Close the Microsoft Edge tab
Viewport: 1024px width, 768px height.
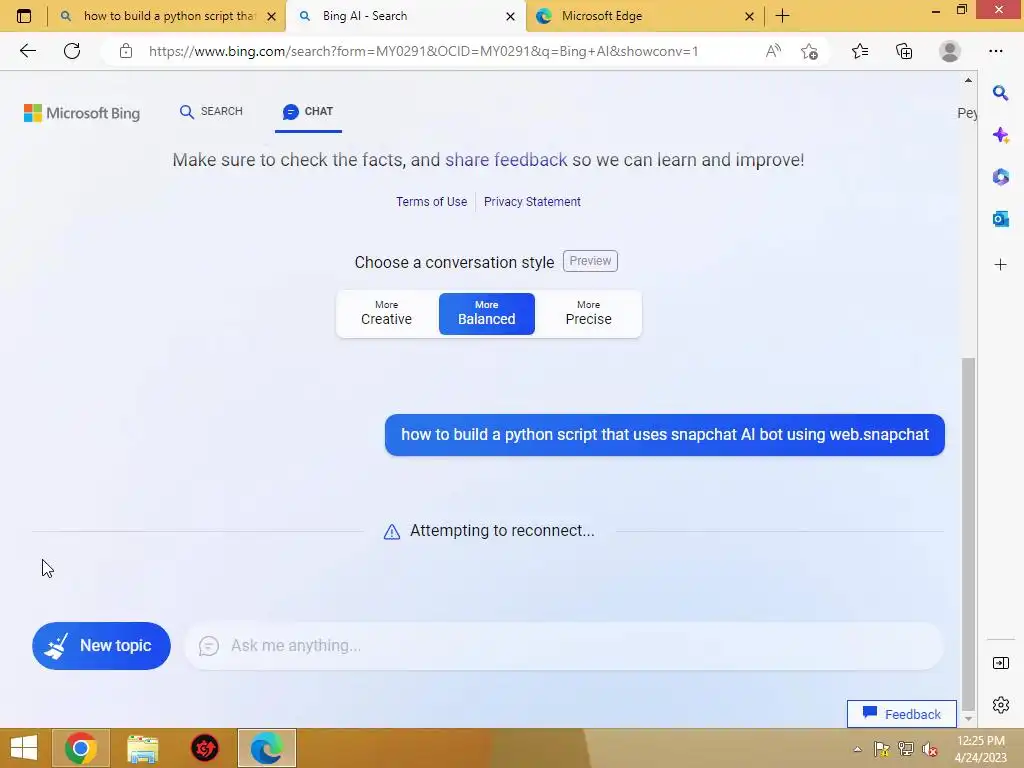(x=750, y=16)
